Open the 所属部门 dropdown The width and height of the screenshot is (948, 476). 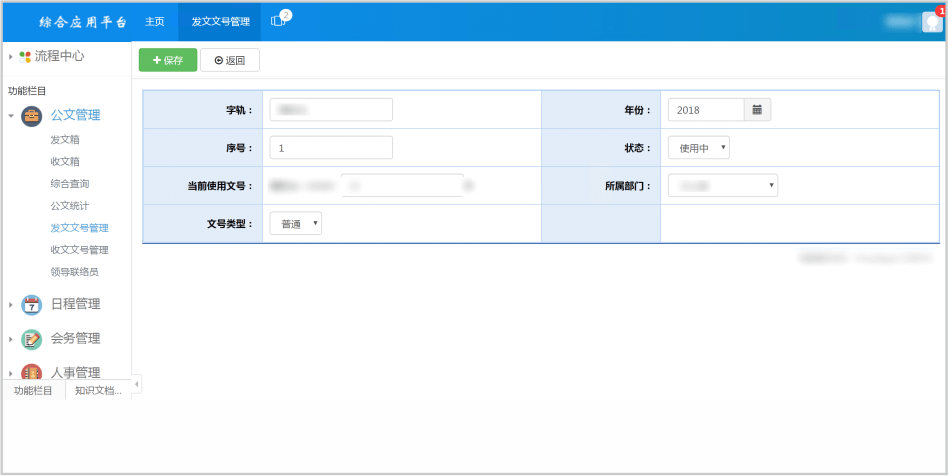pos(722,186)
